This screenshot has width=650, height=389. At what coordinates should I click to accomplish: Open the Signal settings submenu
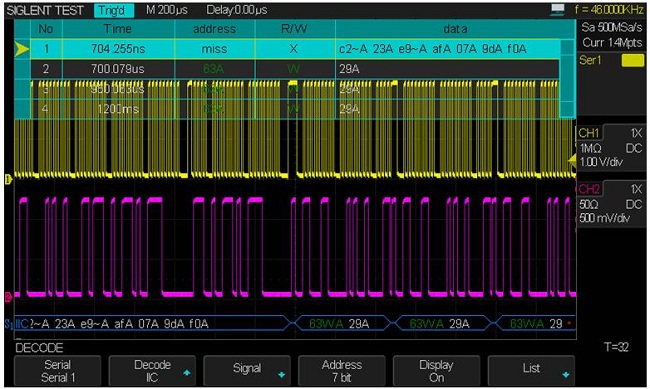click(x=247, y=370)
